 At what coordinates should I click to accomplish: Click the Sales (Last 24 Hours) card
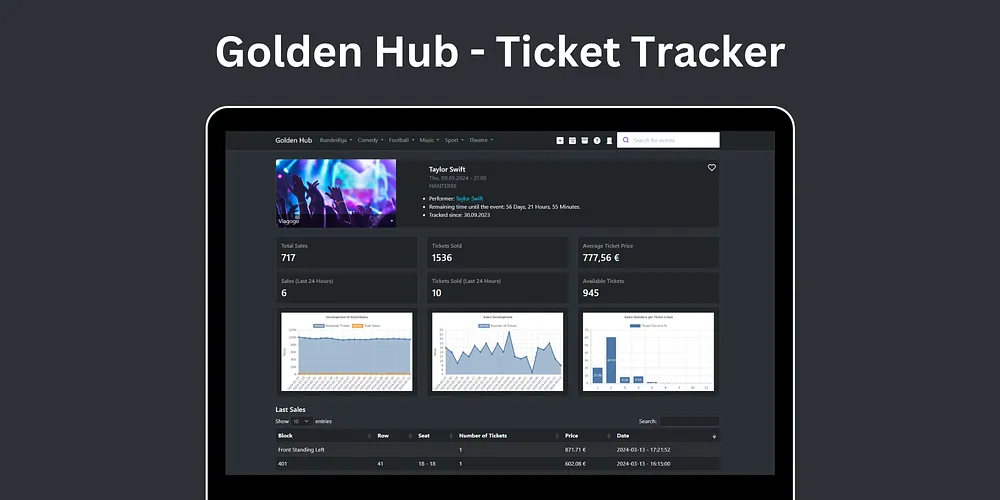[x=347, y=288]
